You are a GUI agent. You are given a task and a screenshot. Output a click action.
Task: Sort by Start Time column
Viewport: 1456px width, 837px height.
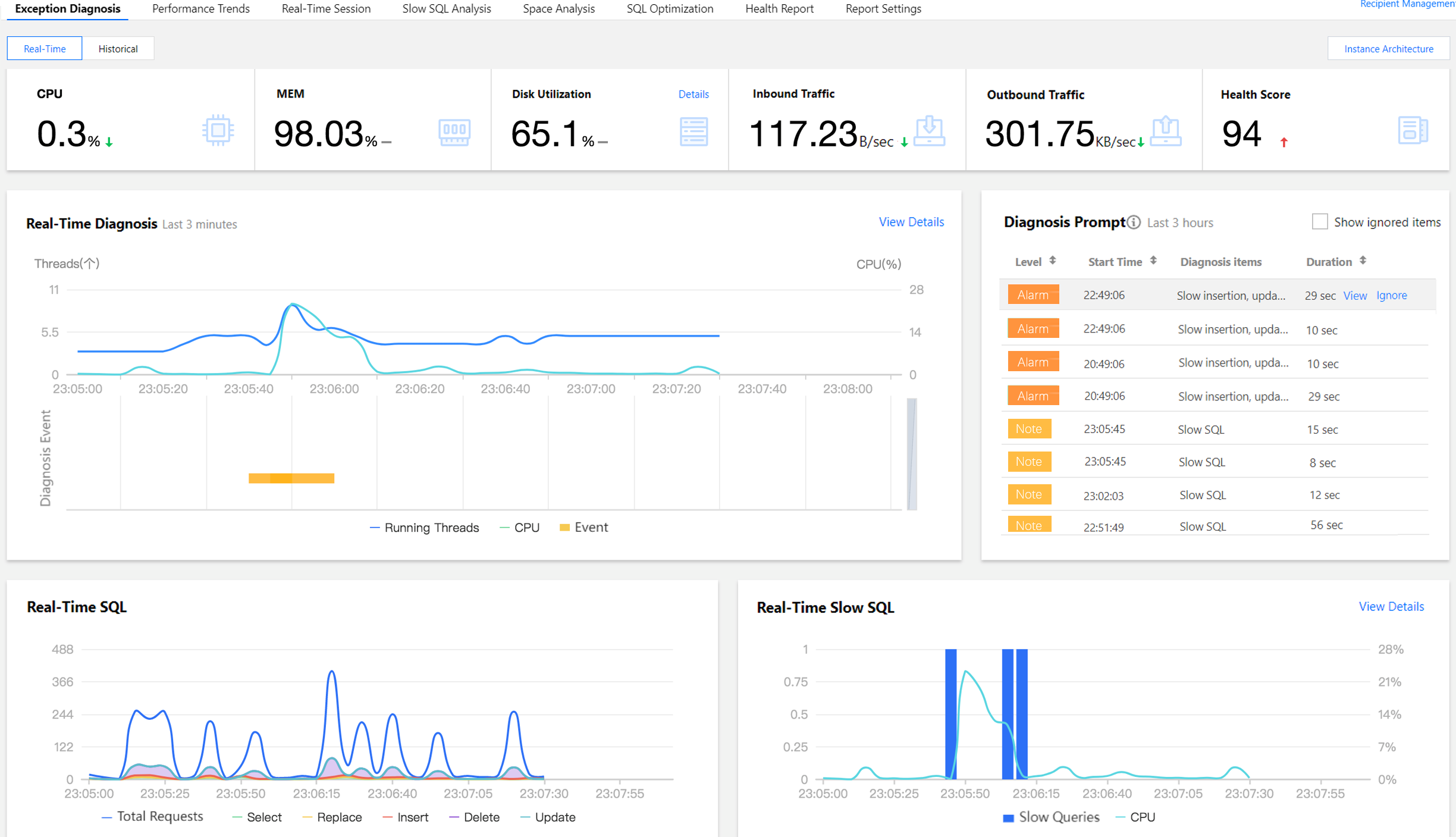pyautogui.click(x=1153, y=261)
